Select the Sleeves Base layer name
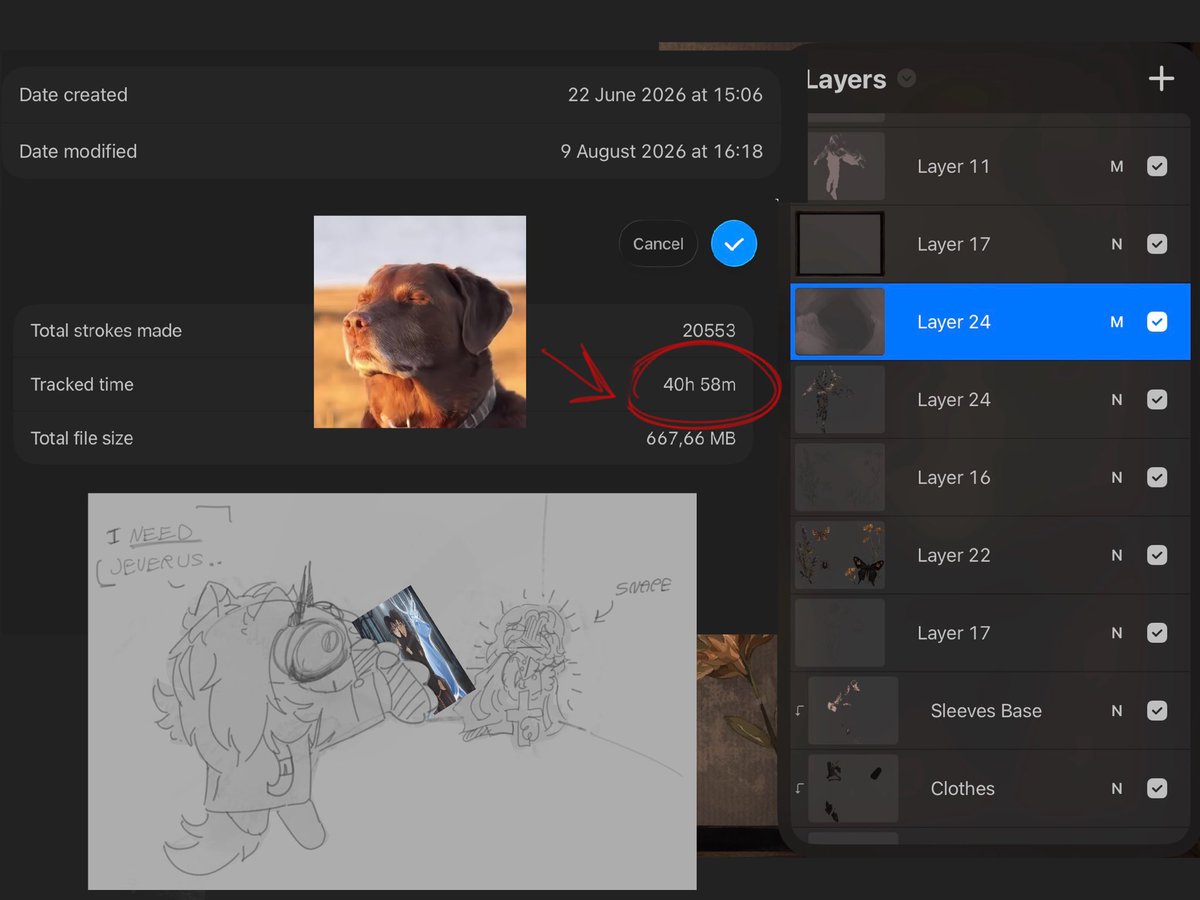1200x900 pixels. point(986,711)
